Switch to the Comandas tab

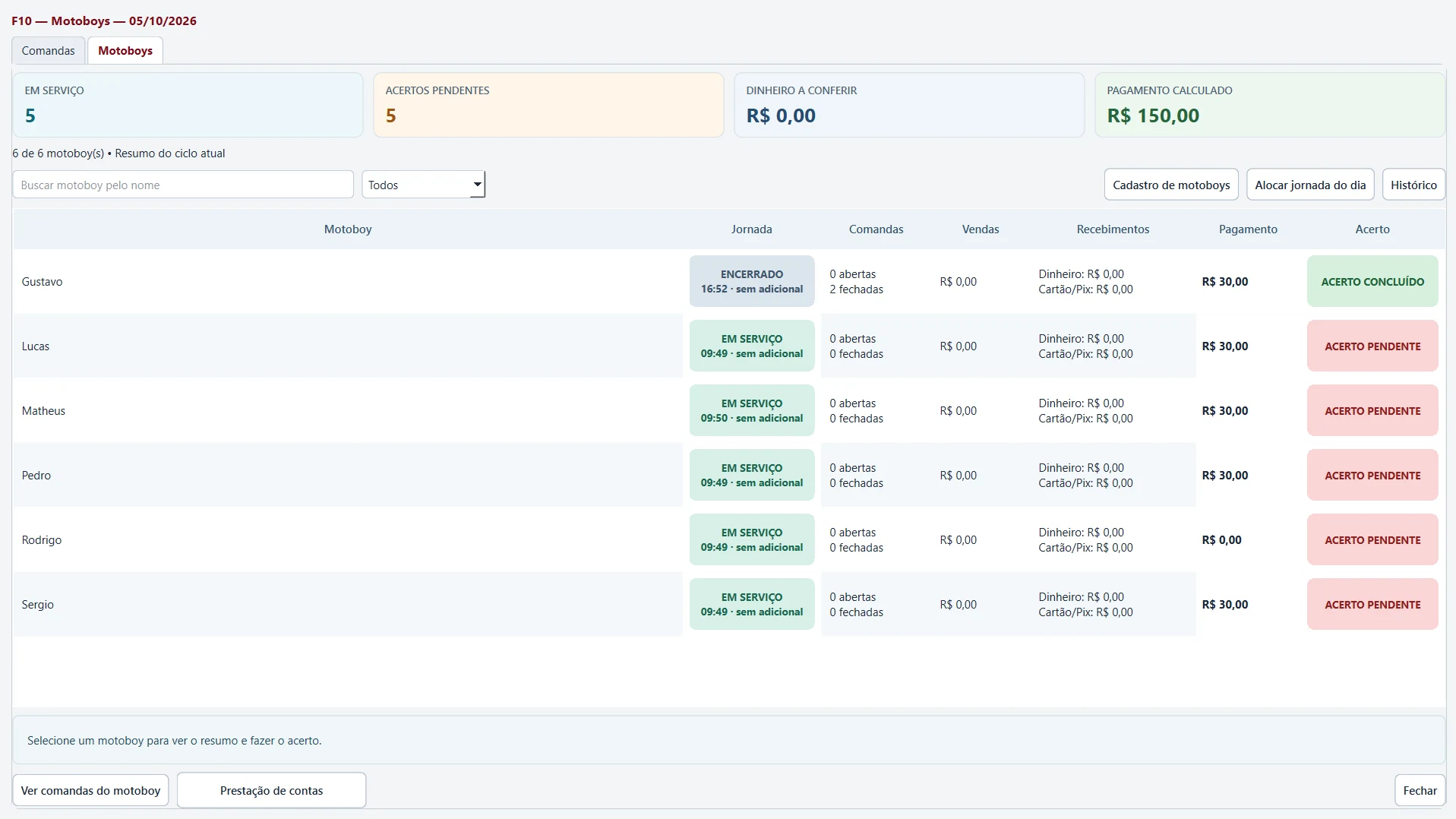click(48, 51)
